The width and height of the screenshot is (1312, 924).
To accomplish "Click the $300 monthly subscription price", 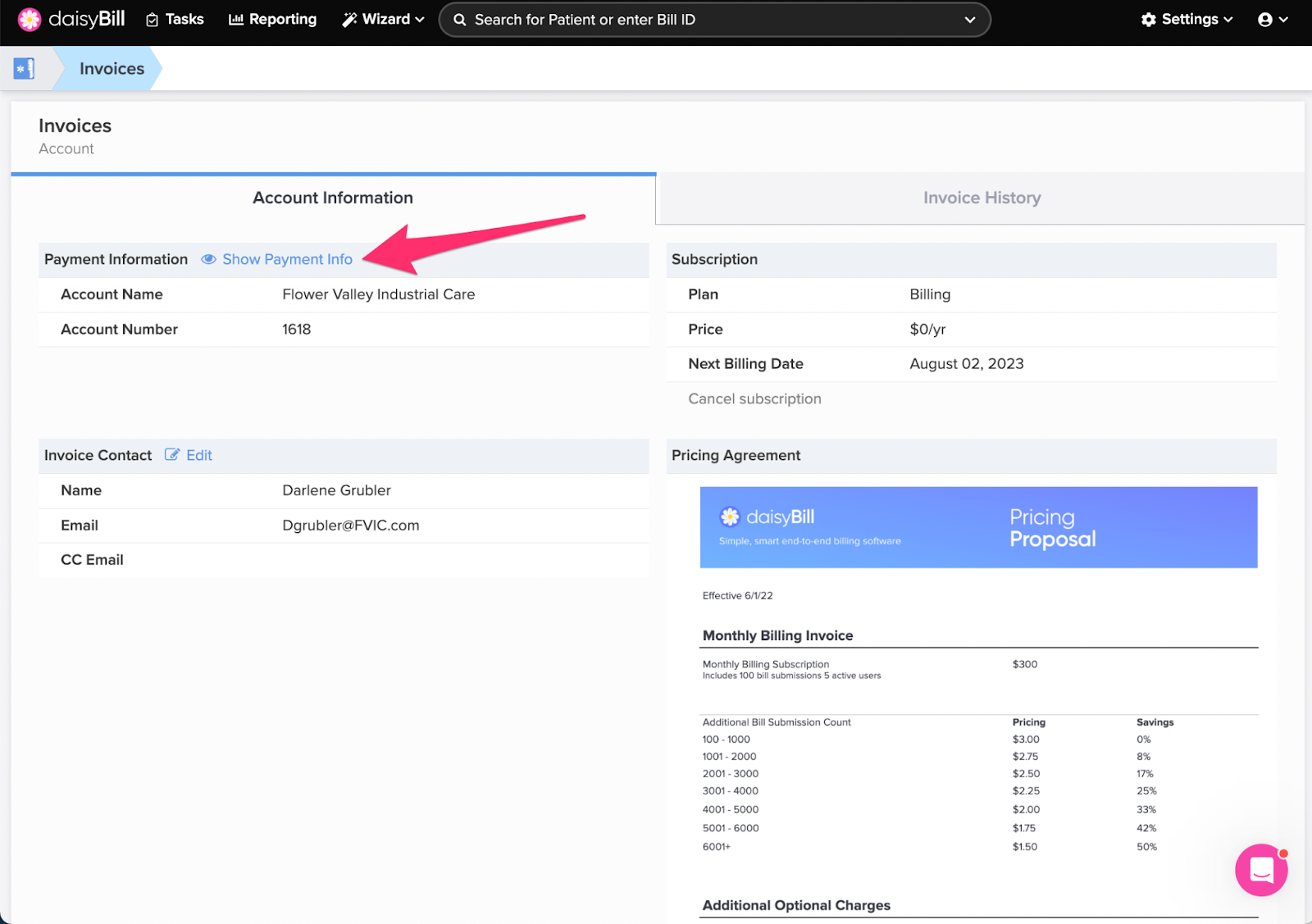I will pos(1025,664).
